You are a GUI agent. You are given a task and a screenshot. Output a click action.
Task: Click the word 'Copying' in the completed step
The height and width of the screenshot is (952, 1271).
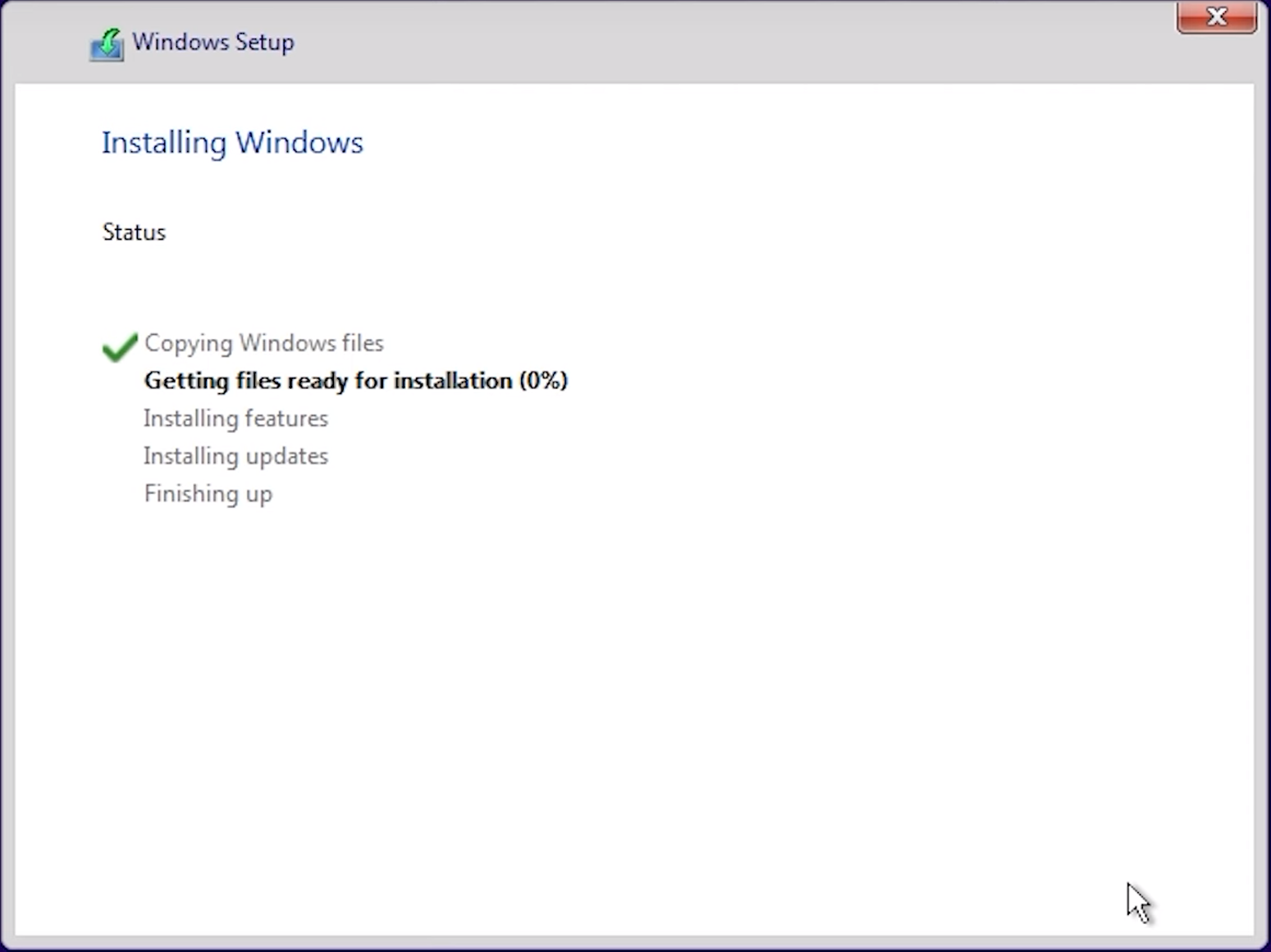tap(189, 343)
